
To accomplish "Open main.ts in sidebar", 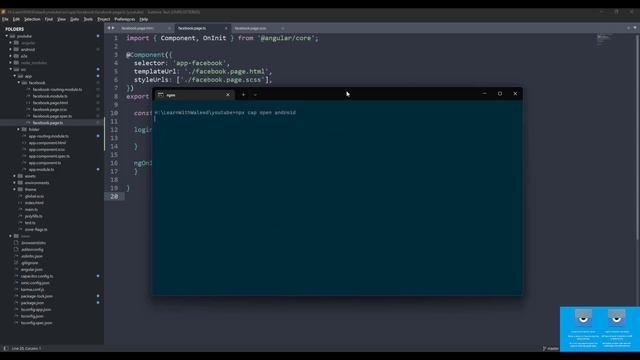I will tap(31, 209).
